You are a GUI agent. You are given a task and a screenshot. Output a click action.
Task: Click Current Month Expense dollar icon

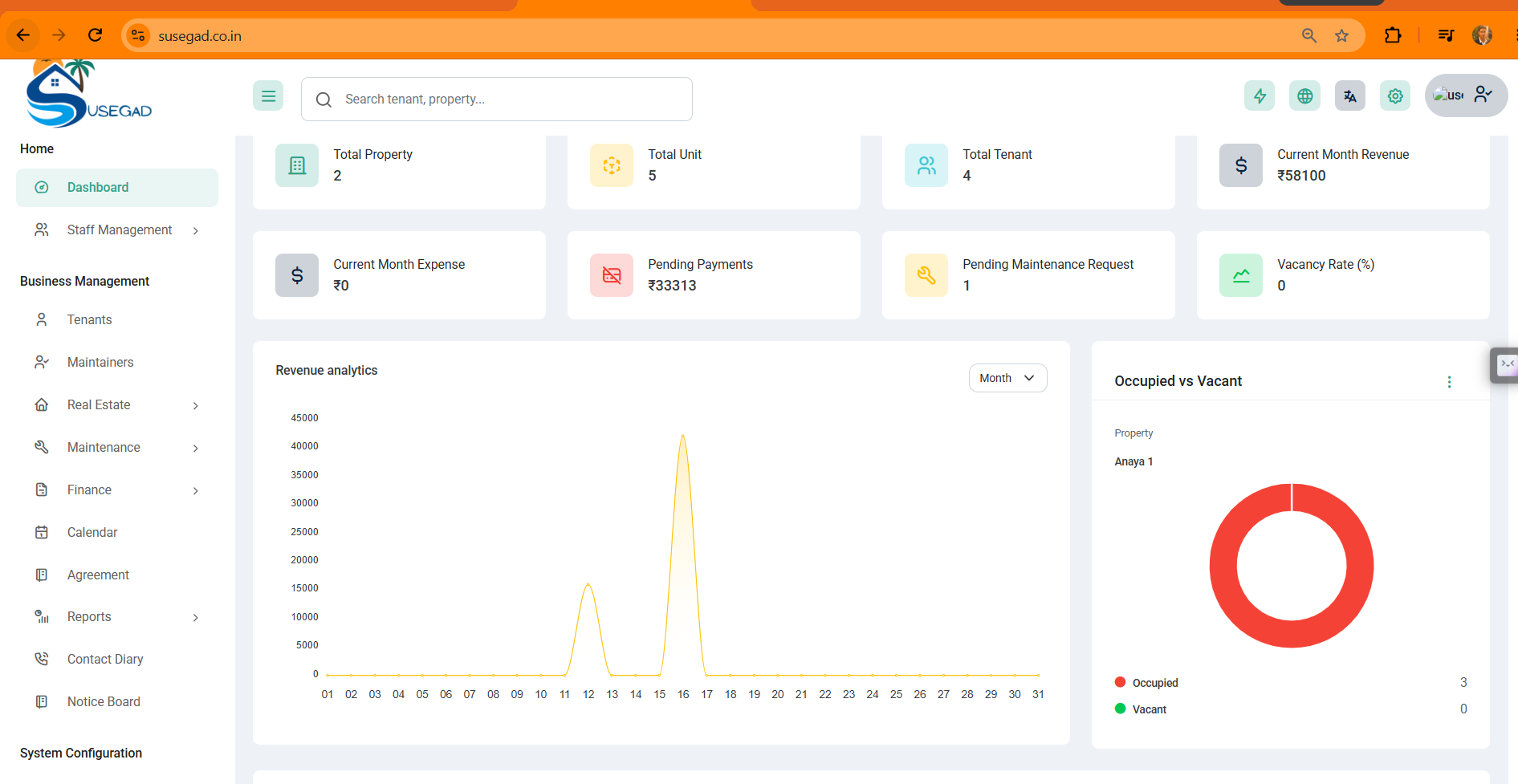coord(297,275)
